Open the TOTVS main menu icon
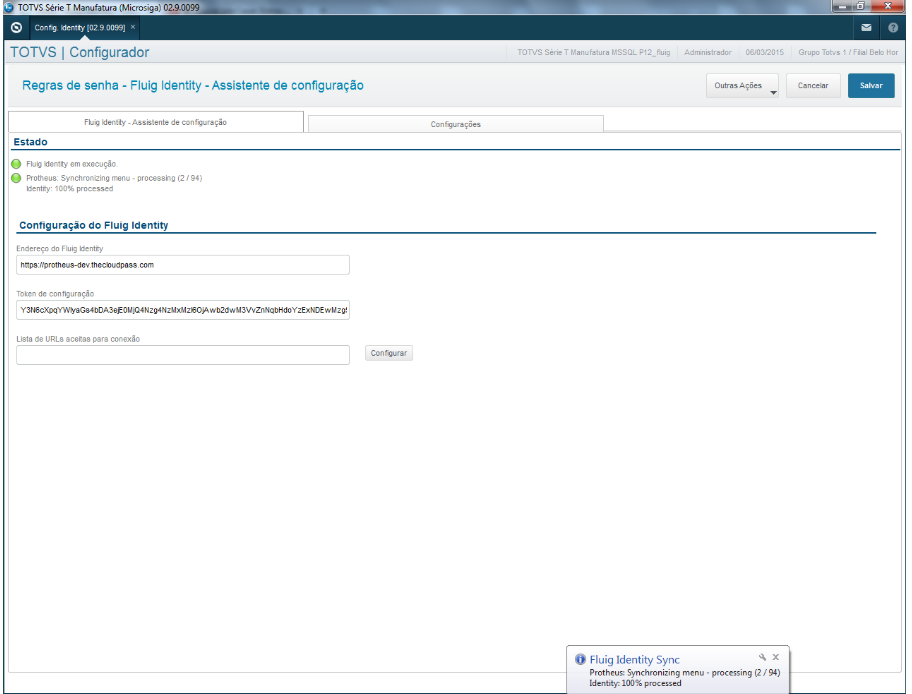Screen dimensions: 912x694 coord(16,27)
